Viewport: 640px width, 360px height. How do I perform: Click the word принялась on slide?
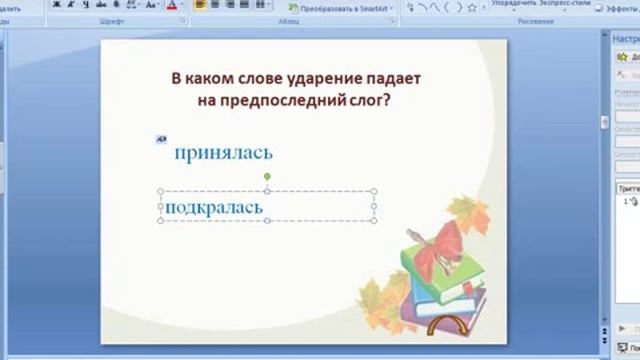click(224, 153)
